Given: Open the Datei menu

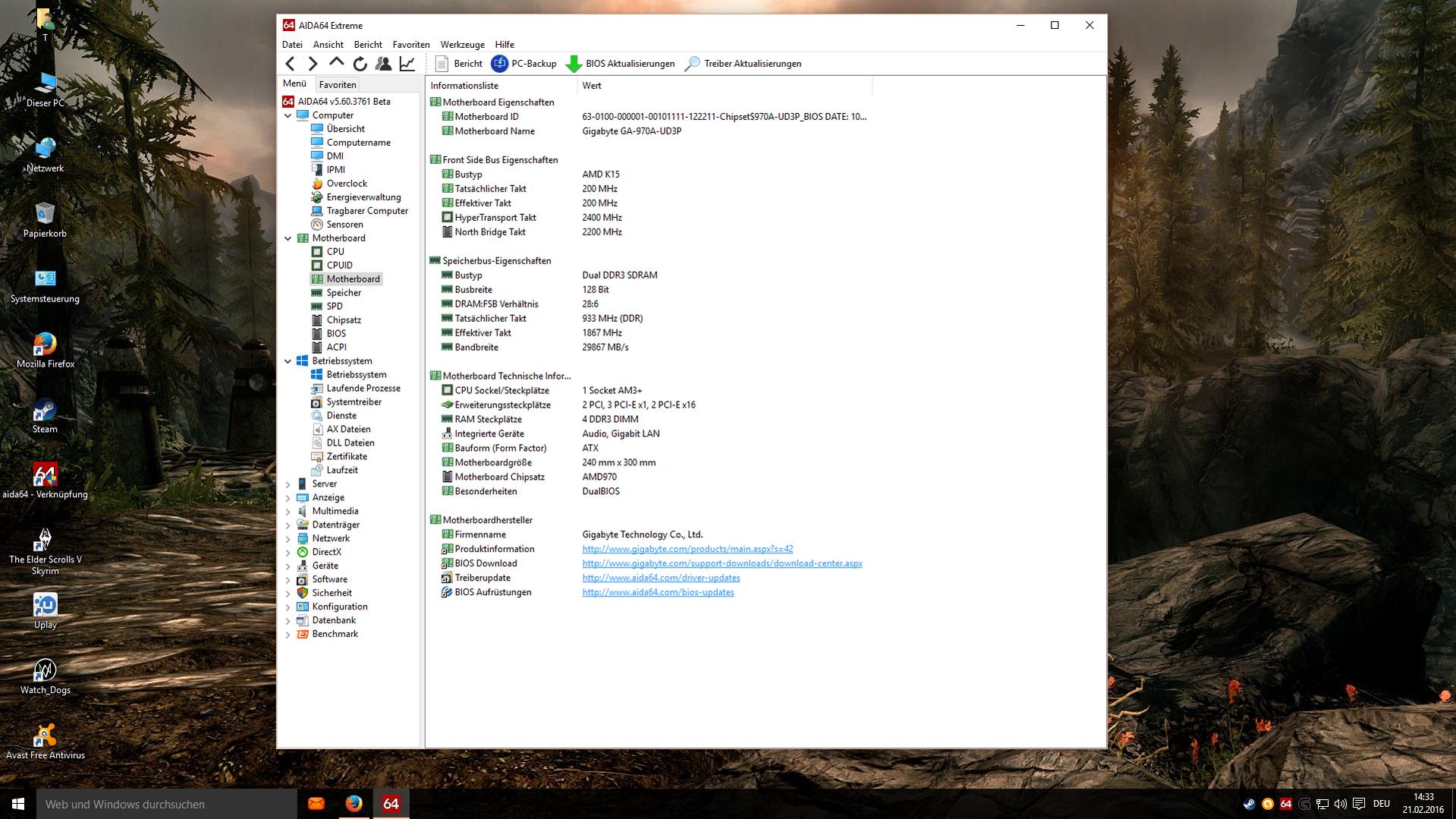Looking at the screenshot, I should tap(292, 45).
